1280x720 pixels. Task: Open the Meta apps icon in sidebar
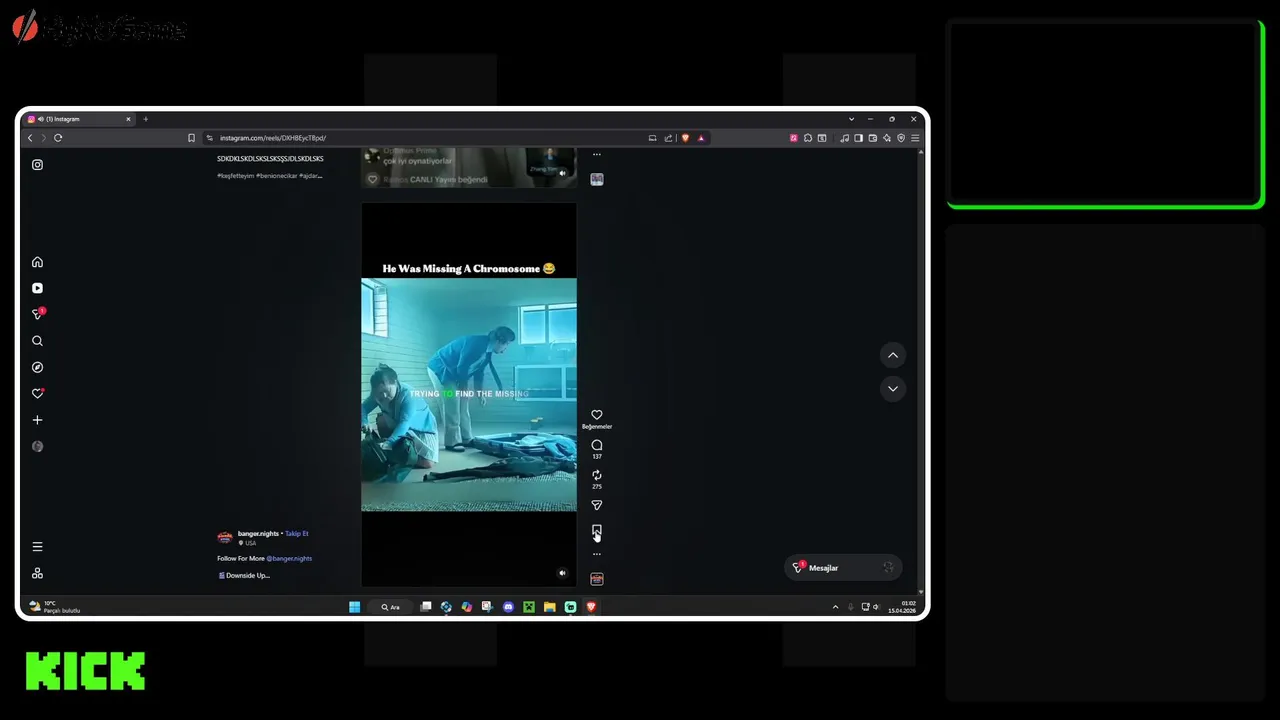click(37, 573)
